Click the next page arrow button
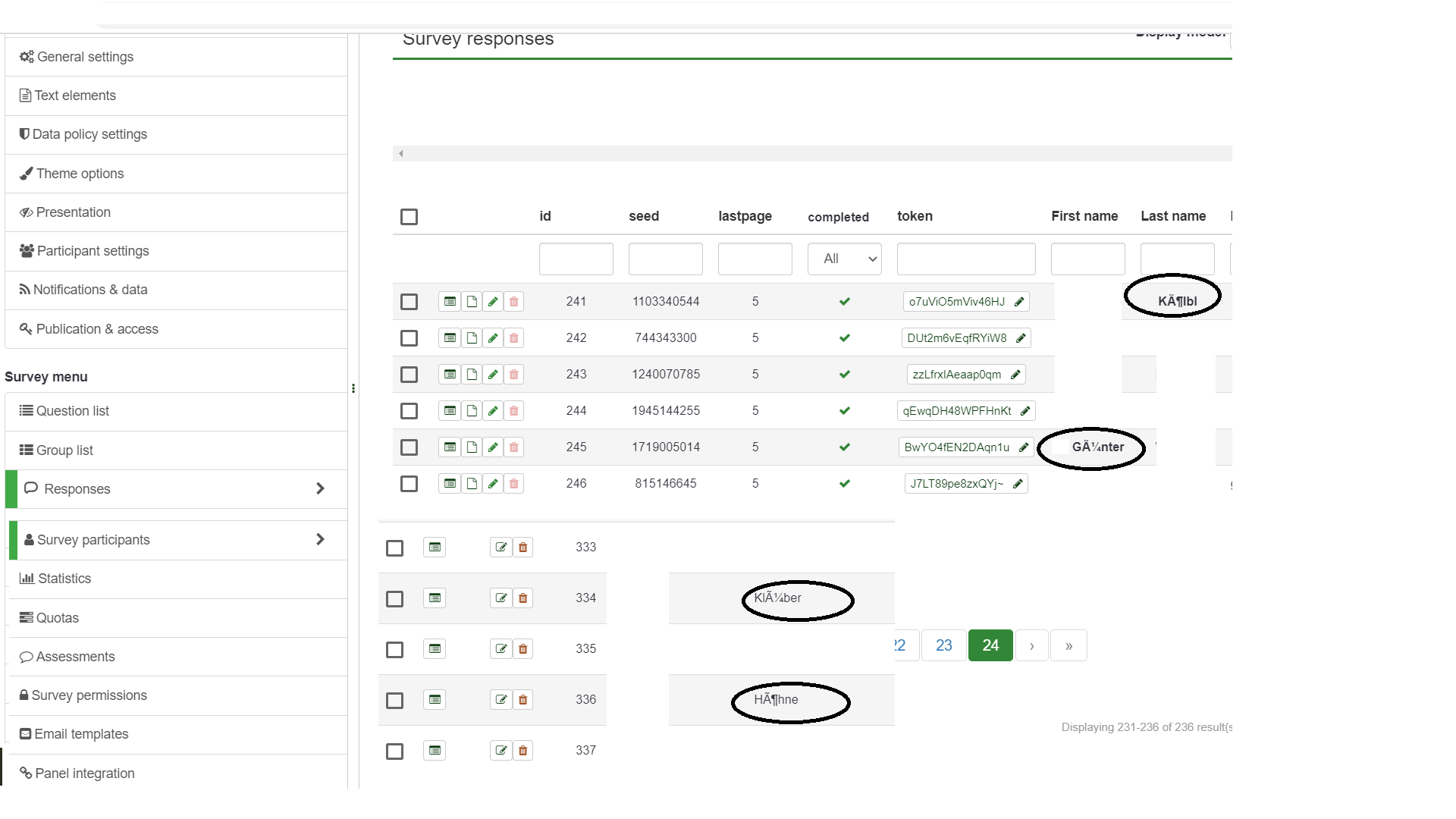1456x819 pixels. [1031, 645]
